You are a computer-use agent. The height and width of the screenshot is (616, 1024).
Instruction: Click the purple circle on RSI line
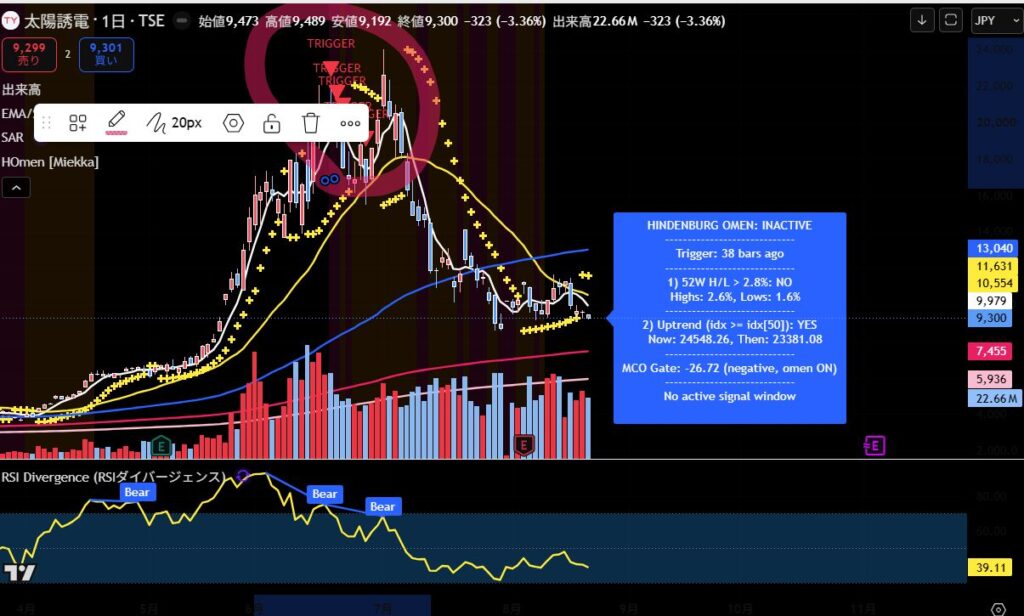pyautogui.click(x=243, y=476)
